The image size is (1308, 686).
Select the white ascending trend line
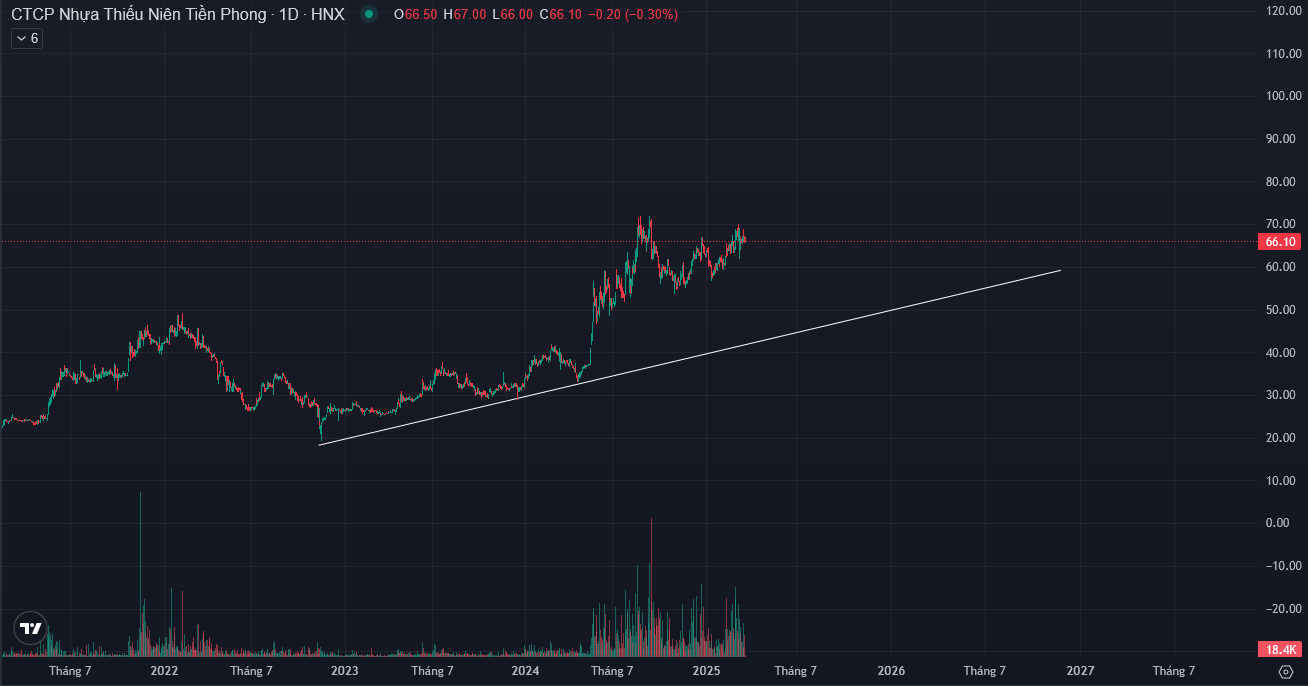coord(690,357)
